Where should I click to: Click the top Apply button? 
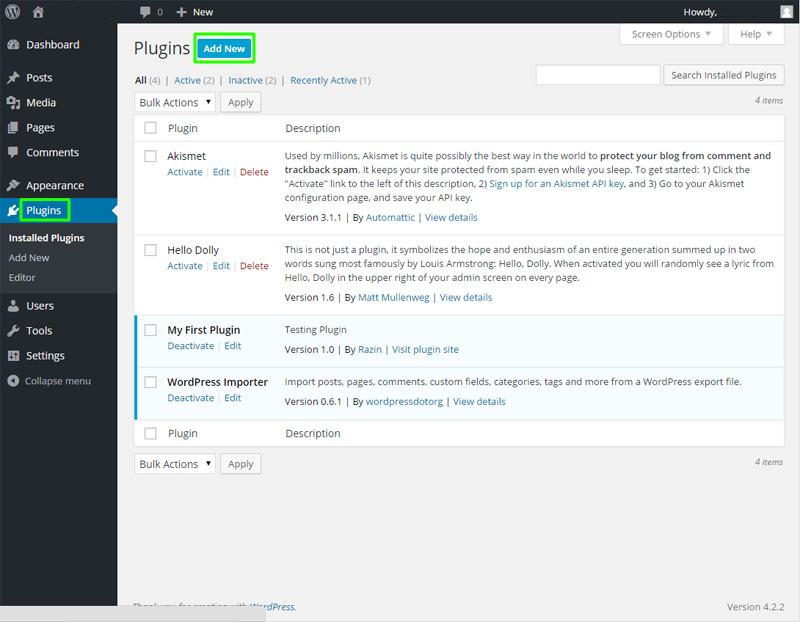point(240,103)
